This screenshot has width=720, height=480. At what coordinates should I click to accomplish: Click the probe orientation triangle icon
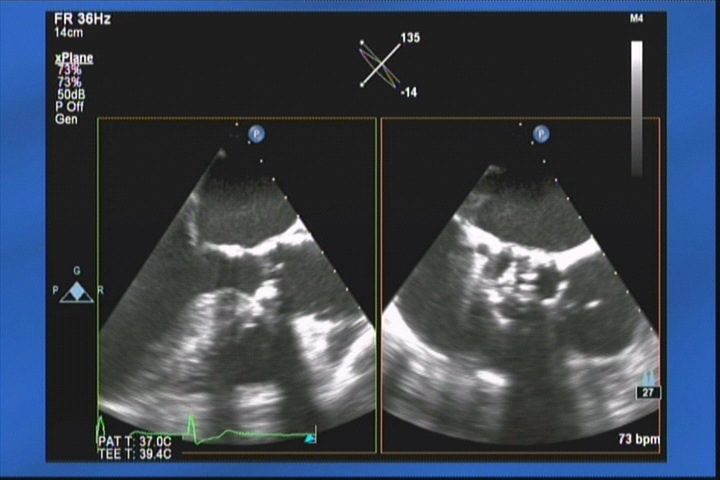77,292
